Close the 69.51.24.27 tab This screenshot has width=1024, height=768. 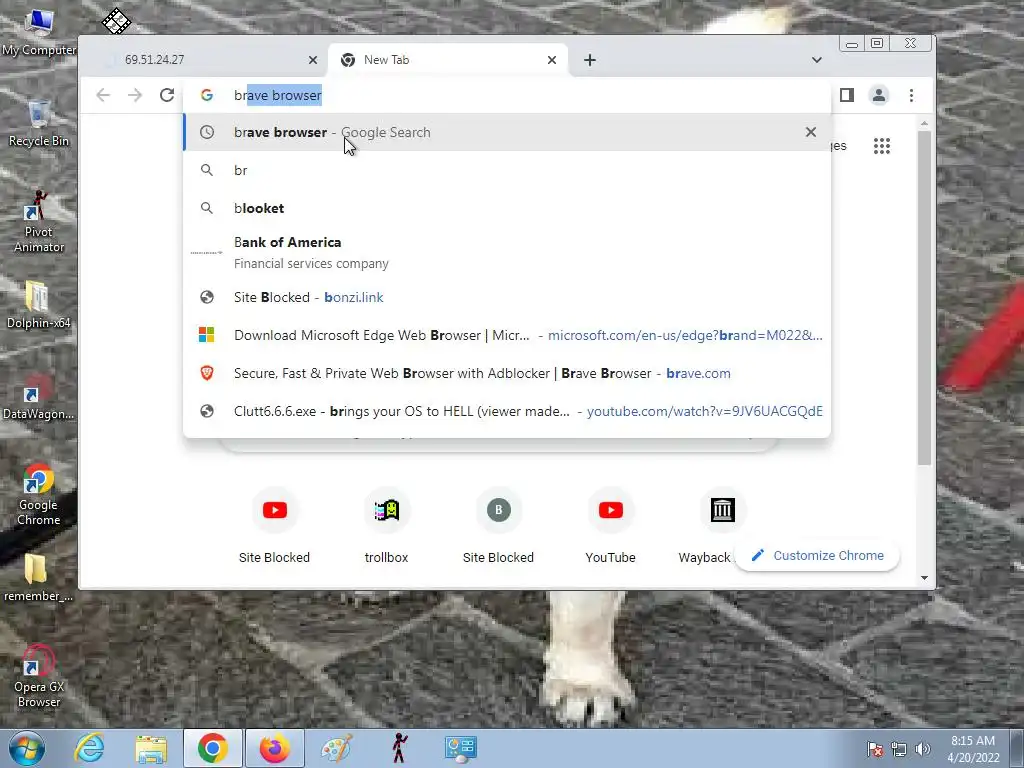313,60
